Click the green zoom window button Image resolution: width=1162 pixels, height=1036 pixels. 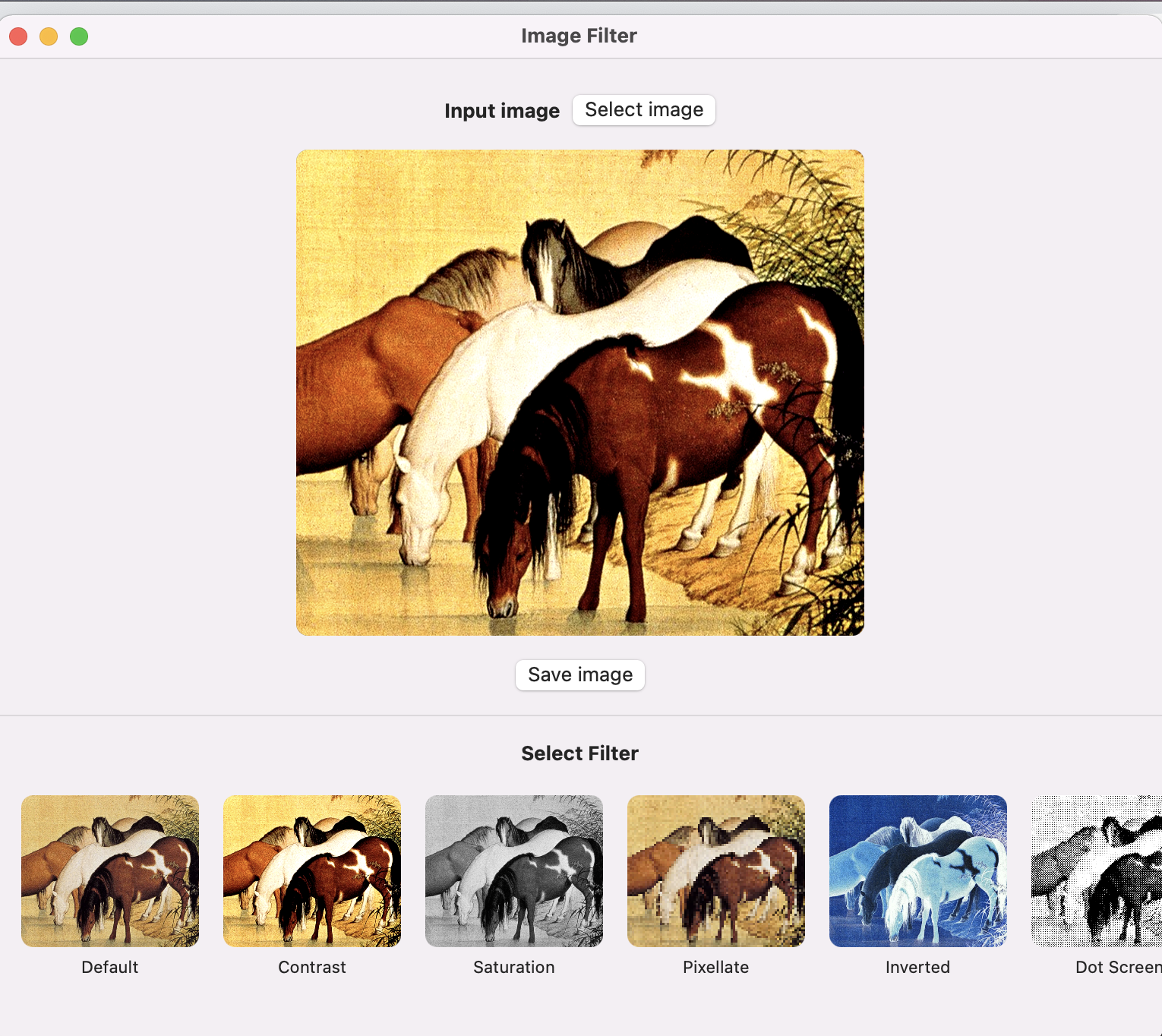click(79, 36)
